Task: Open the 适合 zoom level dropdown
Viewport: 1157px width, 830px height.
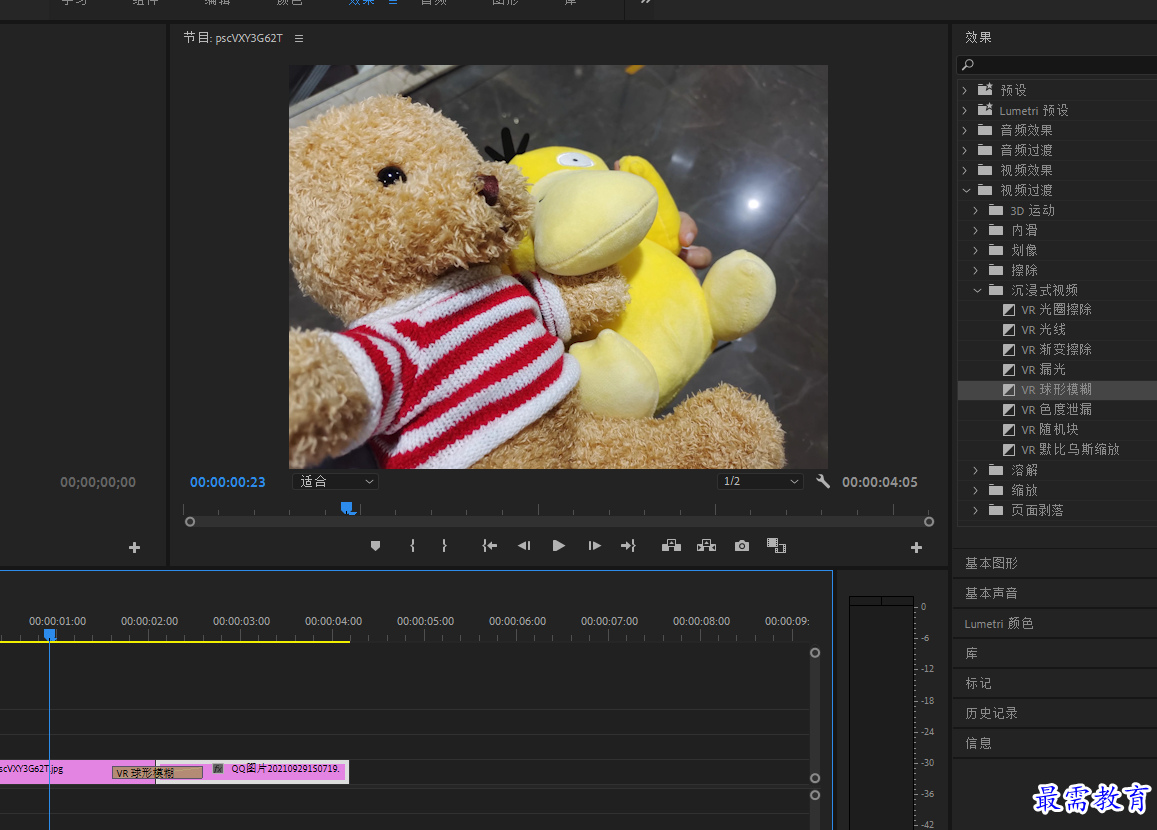Action: (x=336, y=481)
